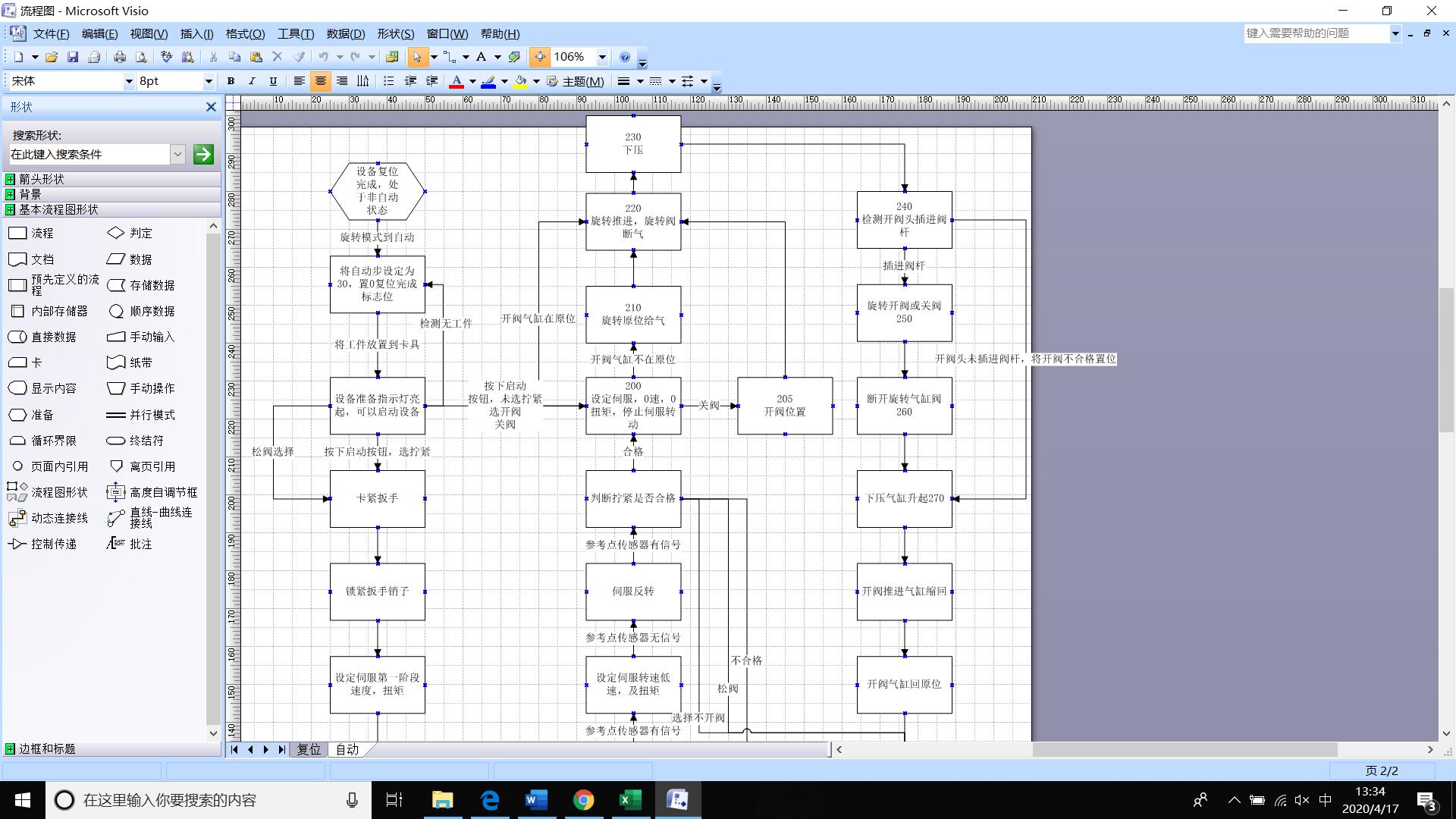Select the Connector tool

click(450, 57)
